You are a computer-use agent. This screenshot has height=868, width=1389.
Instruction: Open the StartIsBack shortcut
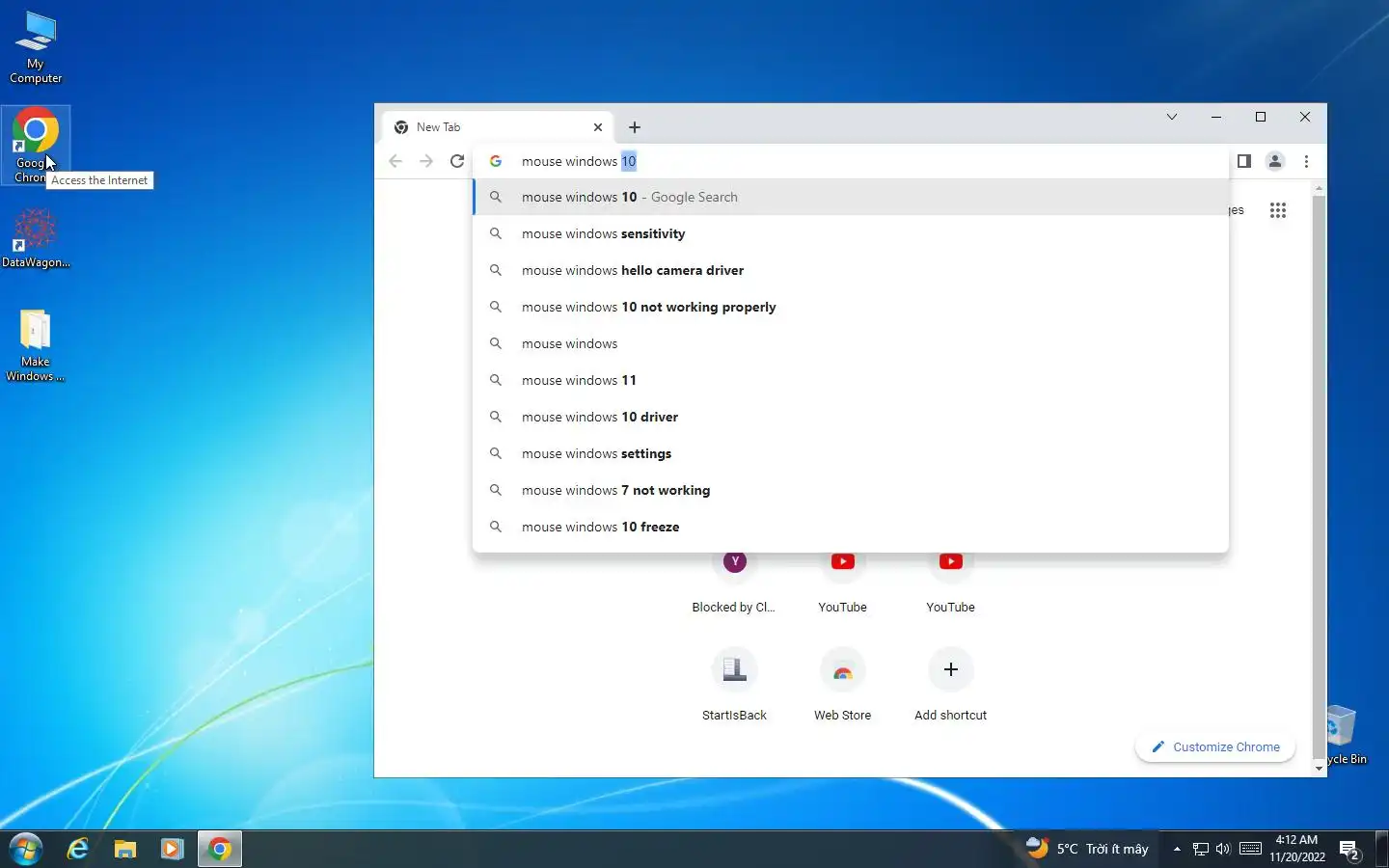pyautogui.click(x=734, y=686)
